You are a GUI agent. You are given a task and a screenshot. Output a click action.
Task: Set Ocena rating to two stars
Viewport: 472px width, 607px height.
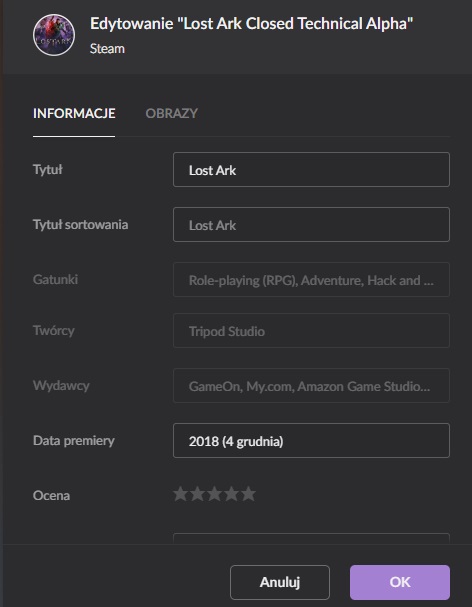197,494
